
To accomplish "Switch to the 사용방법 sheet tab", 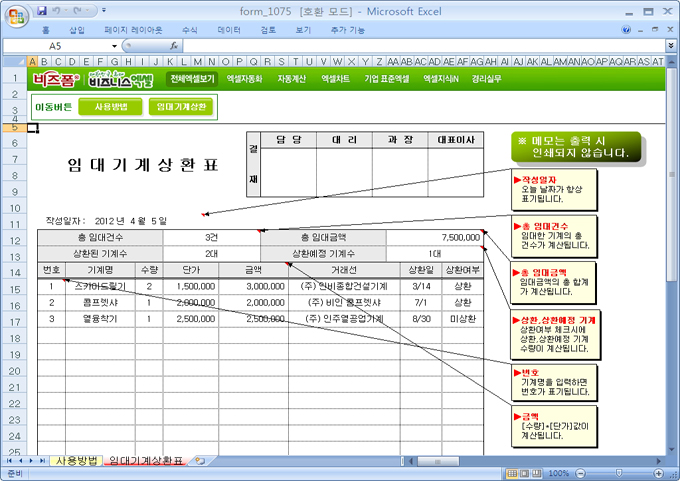I will point(76,461).
